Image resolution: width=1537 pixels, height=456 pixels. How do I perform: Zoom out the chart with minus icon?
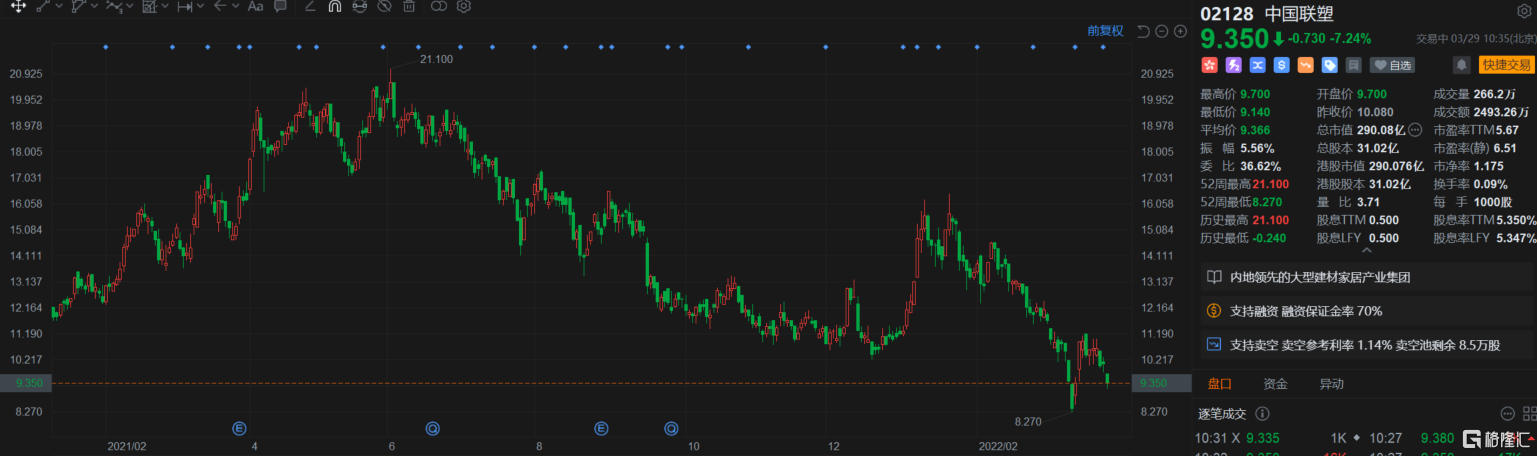pyautogui.click(x=1162, y=31)
